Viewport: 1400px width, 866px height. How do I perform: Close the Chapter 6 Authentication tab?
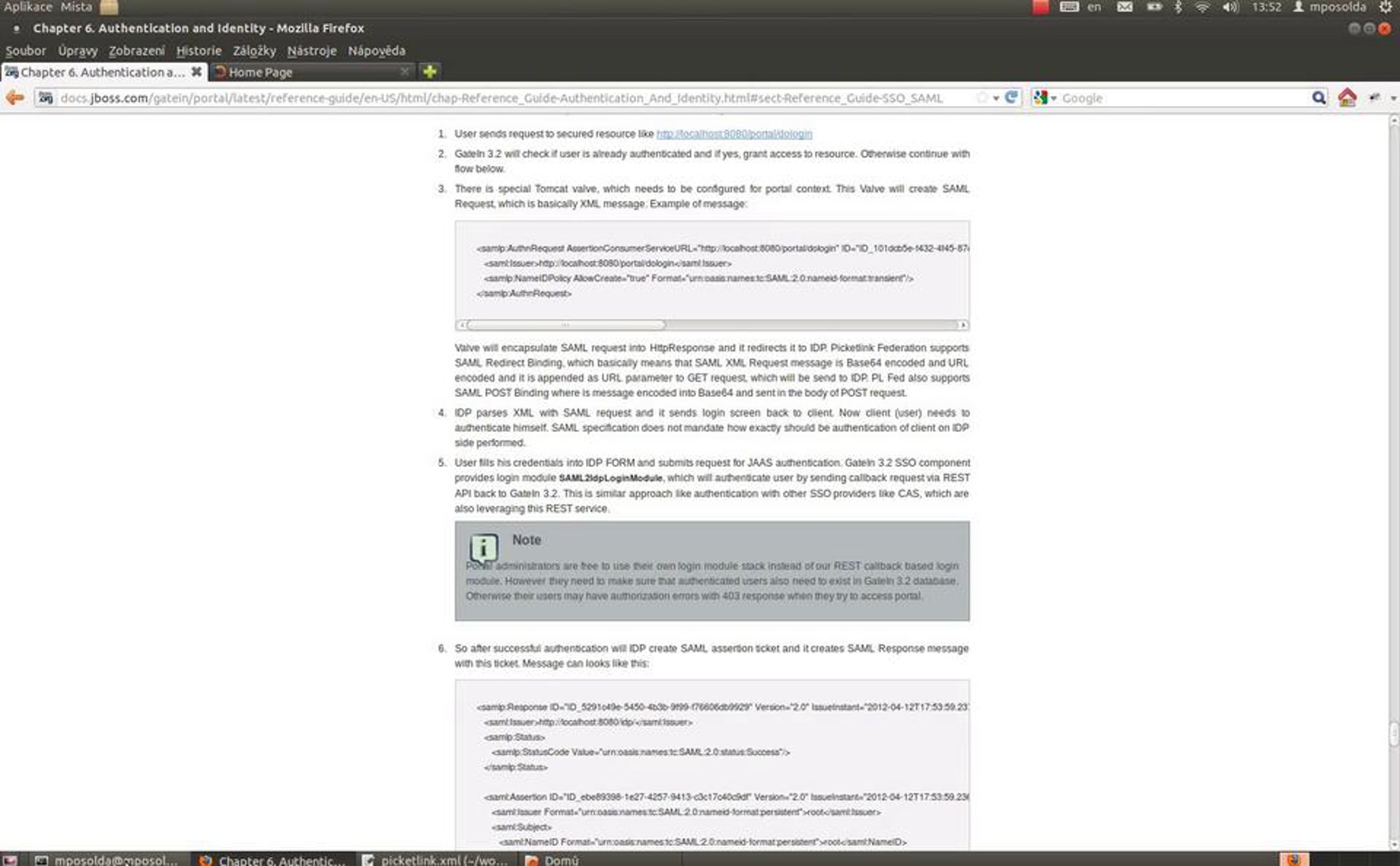click(197, 72)
